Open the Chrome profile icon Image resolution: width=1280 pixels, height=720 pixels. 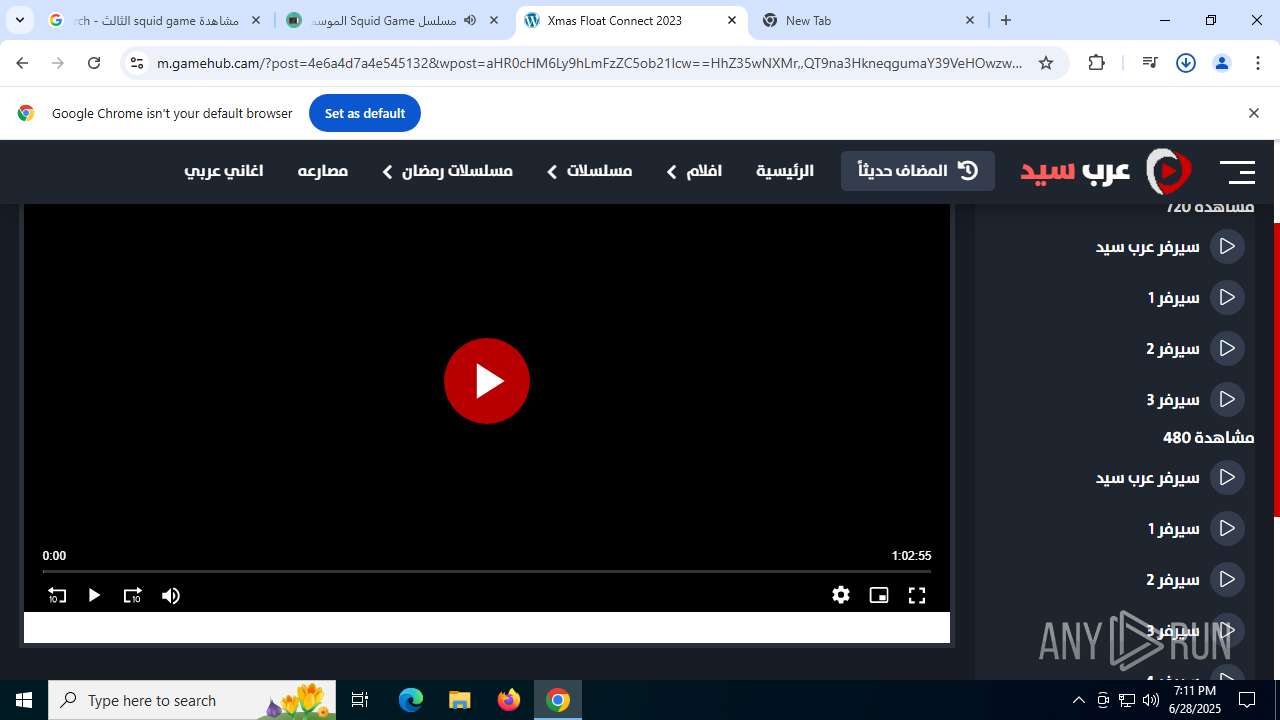coord(1222,63)
